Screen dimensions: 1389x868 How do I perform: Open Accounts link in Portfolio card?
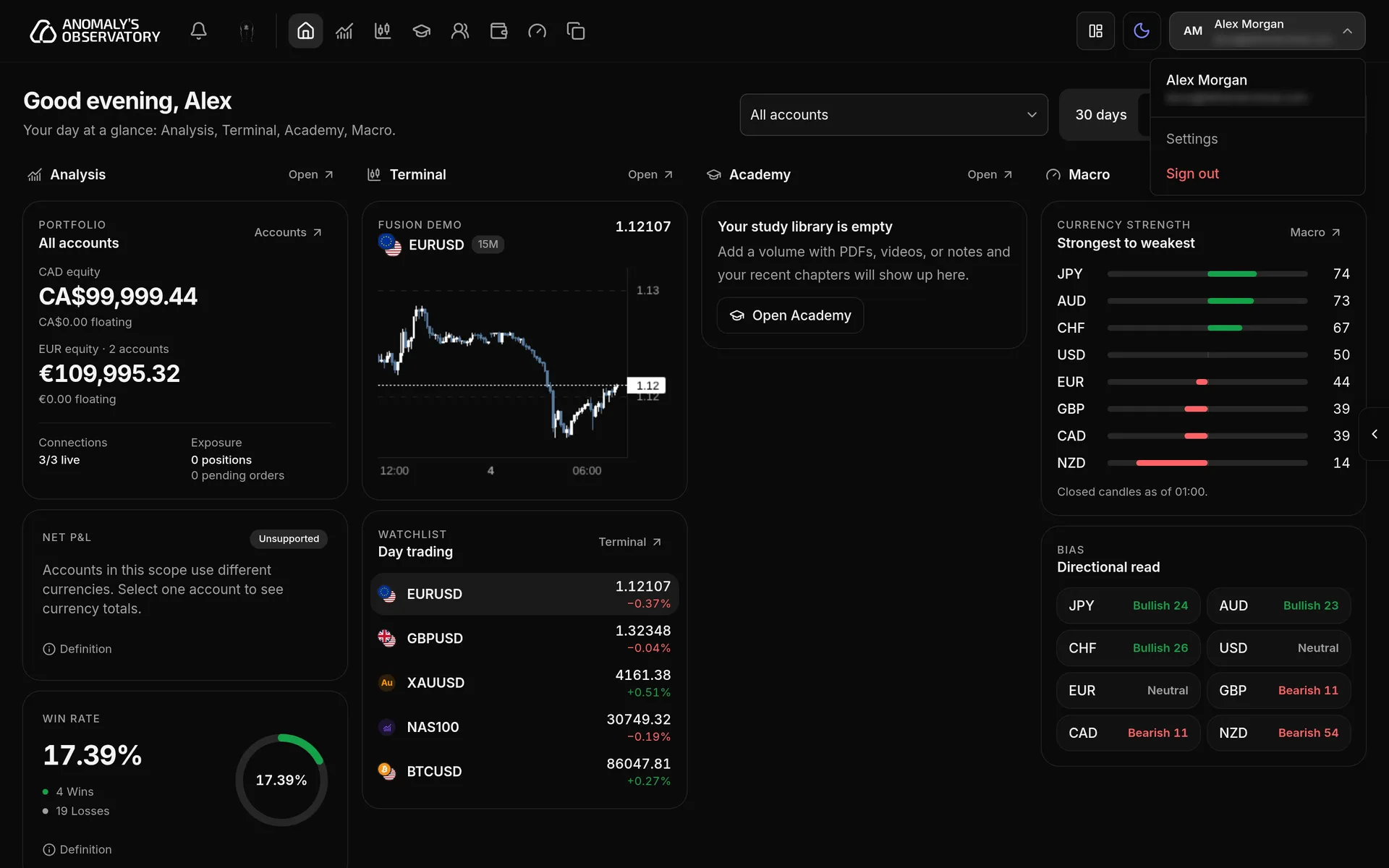tap(288, 232)
